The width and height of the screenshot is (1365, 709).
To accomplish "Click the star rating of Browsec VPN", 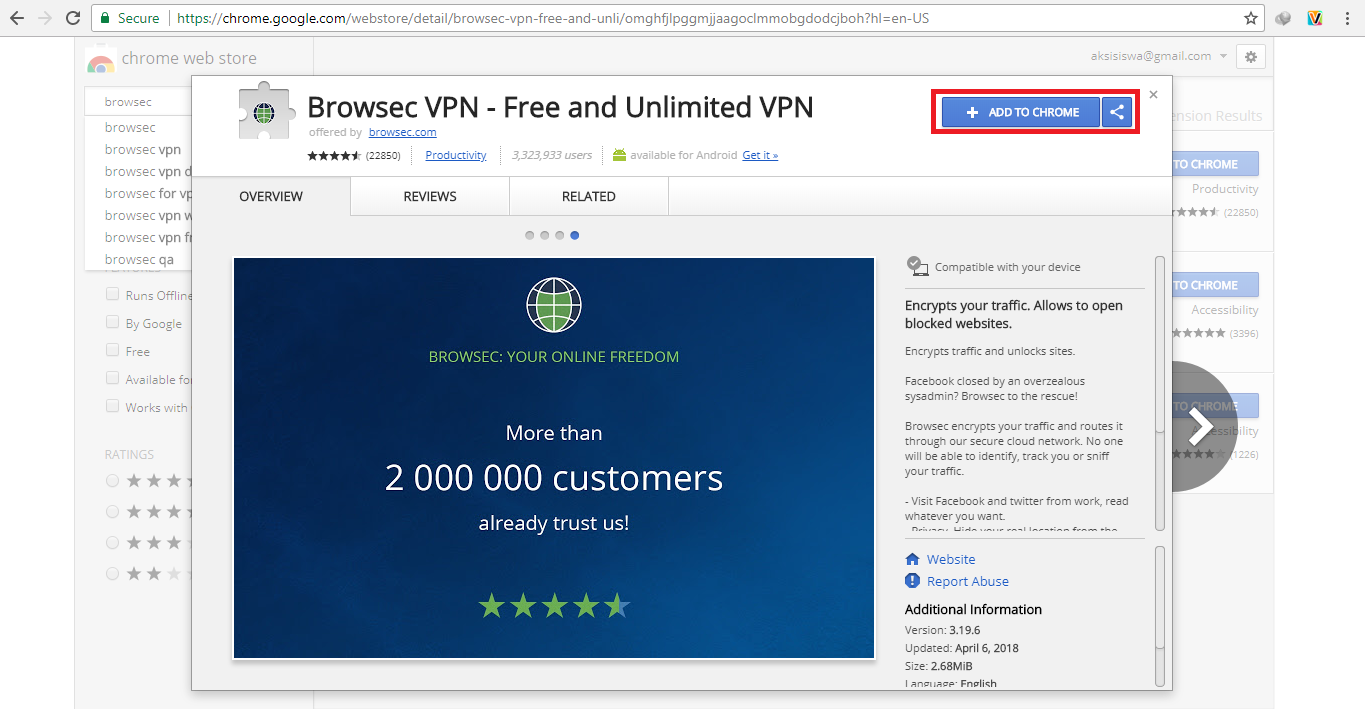I will tap(334, 156).
